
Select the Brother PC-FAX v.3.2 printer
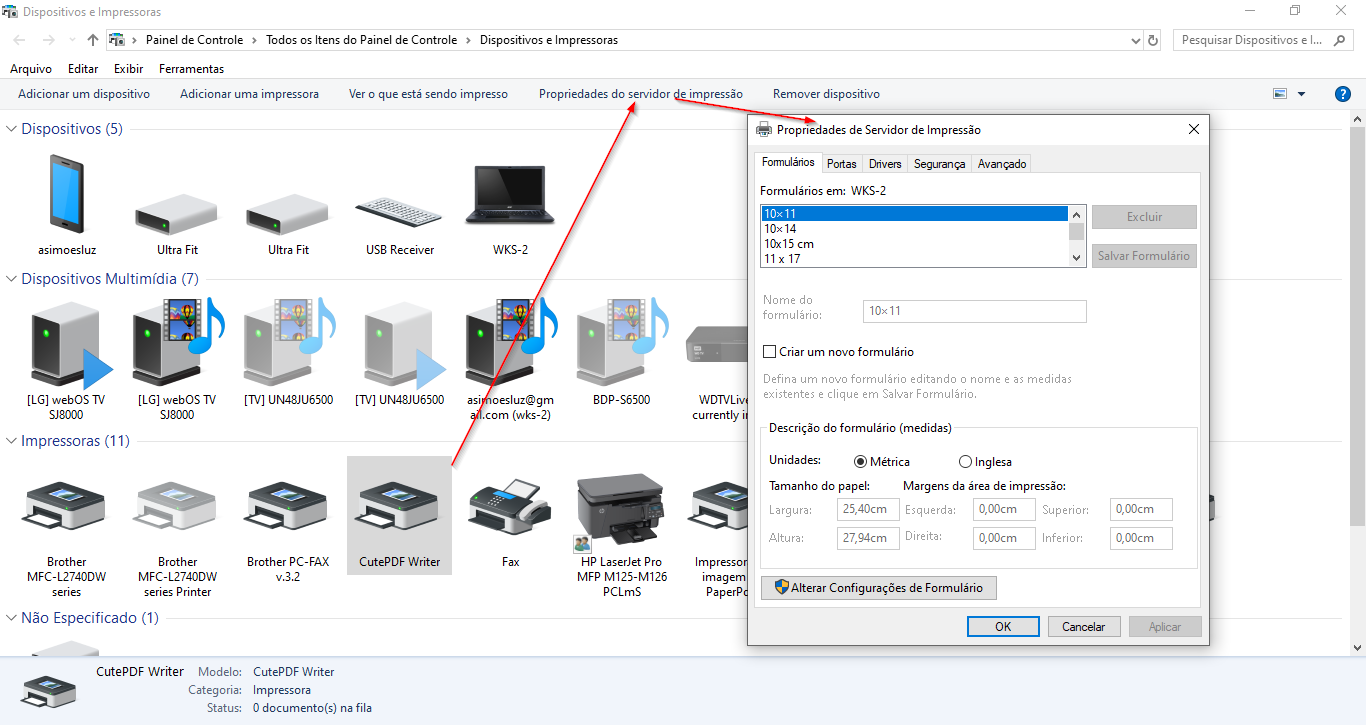[288, 507]
